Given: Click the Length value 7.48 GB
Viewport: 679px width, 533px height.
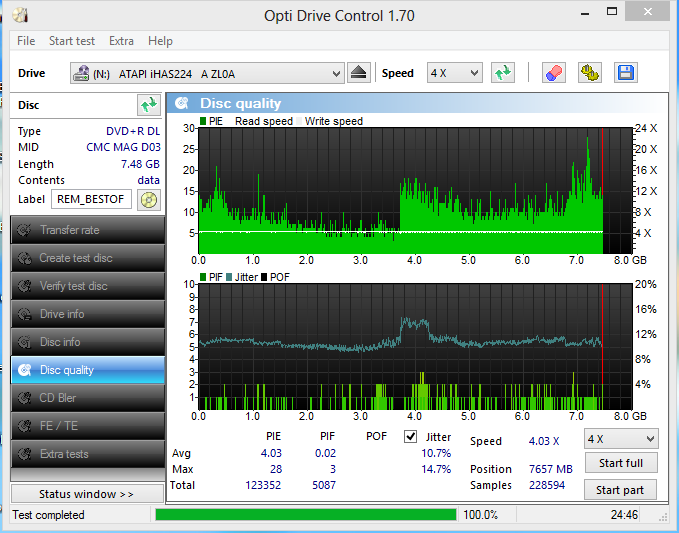Looking at the screenshot, I should (x=140, y=164).
